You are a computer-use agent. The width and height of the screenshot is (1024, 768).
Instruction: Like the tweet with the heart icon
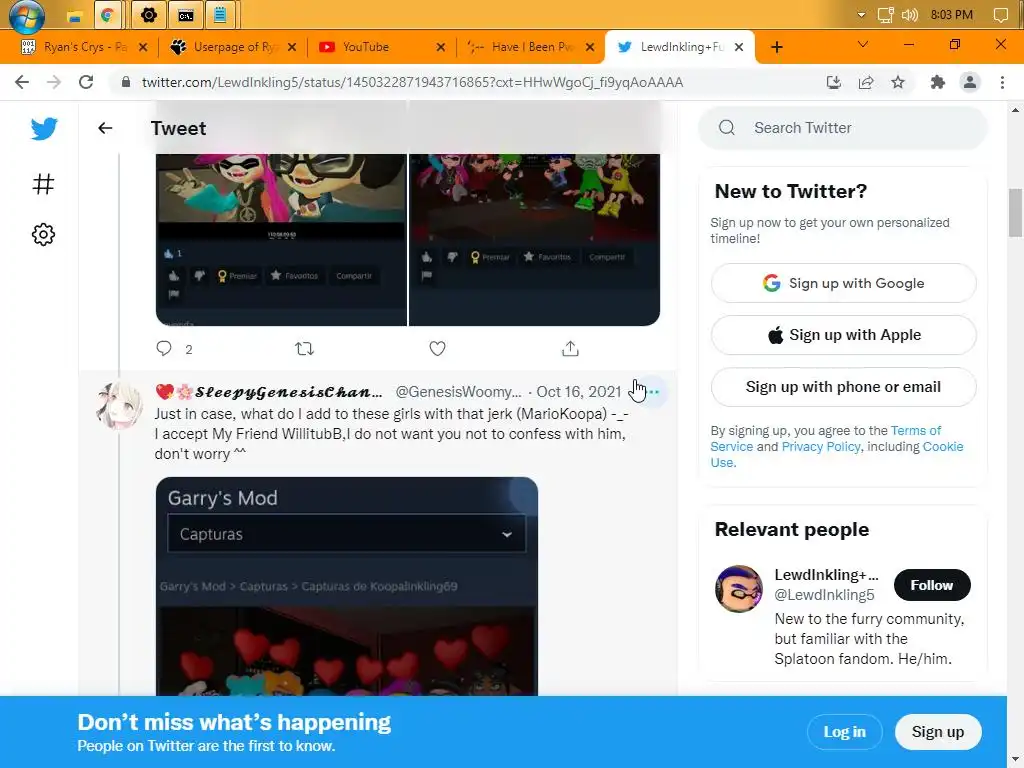point(438,349)
